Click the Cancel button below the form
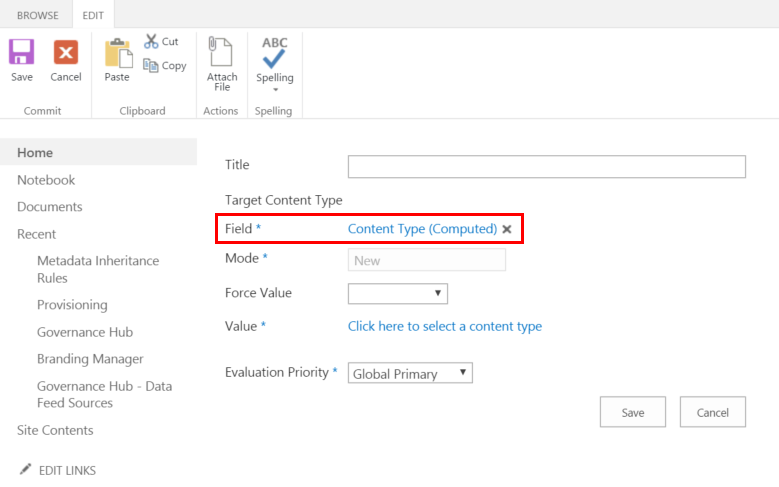Screen dimensions: 779x487 click(x=712, y=412)
